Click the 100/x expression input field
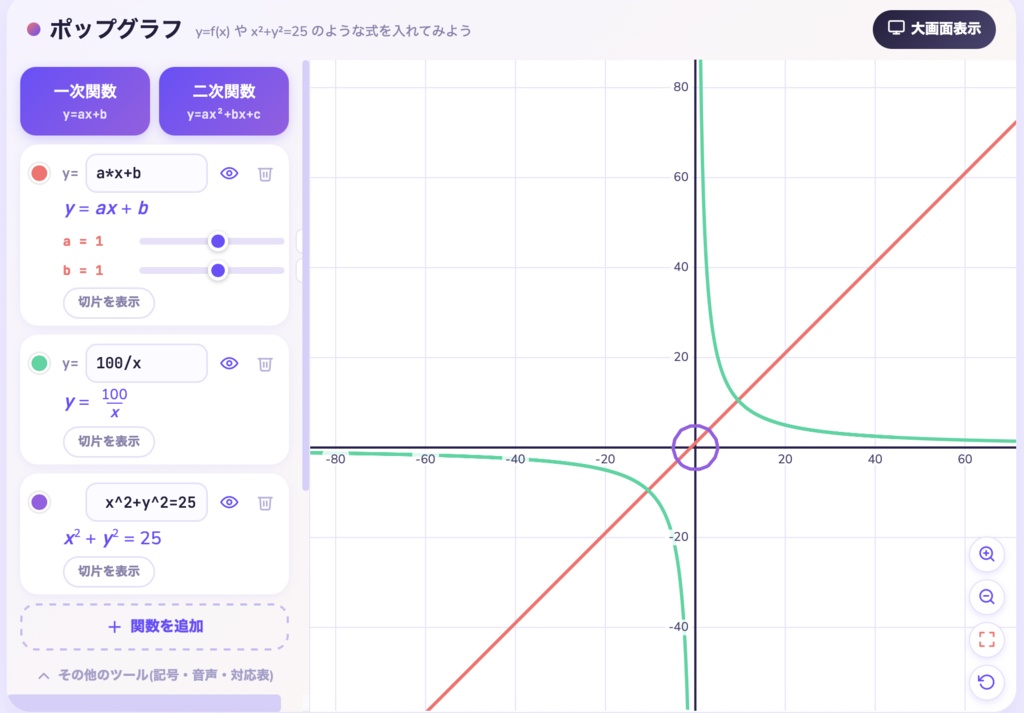This screenshot has width=1024, height=713. pos(146,363)
